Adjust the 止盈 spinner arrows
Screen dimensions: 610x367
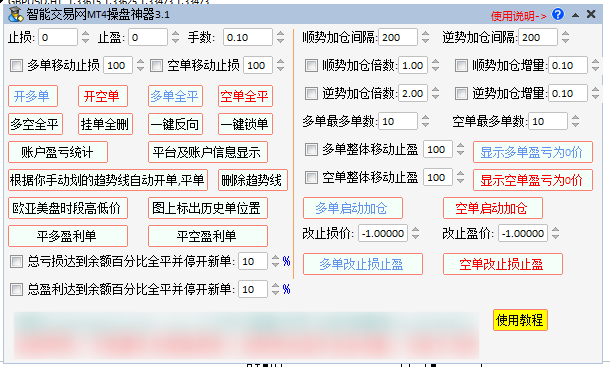(x=175, y=37)
